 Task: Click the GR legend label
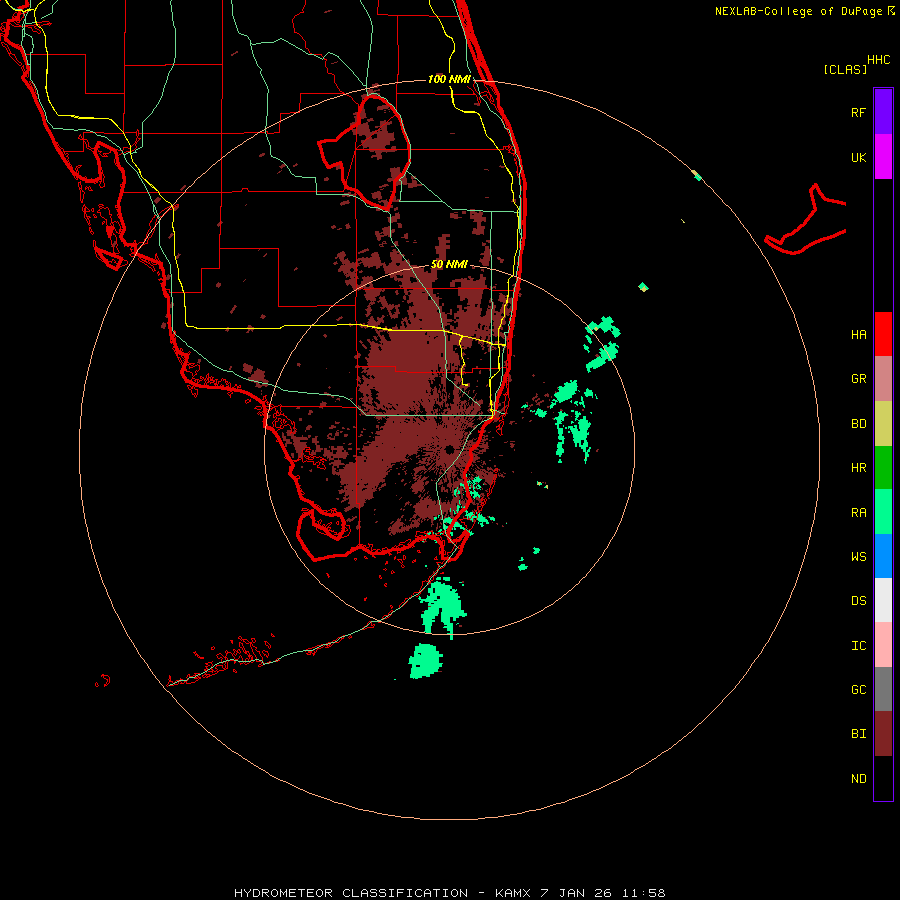click(858, 379)
